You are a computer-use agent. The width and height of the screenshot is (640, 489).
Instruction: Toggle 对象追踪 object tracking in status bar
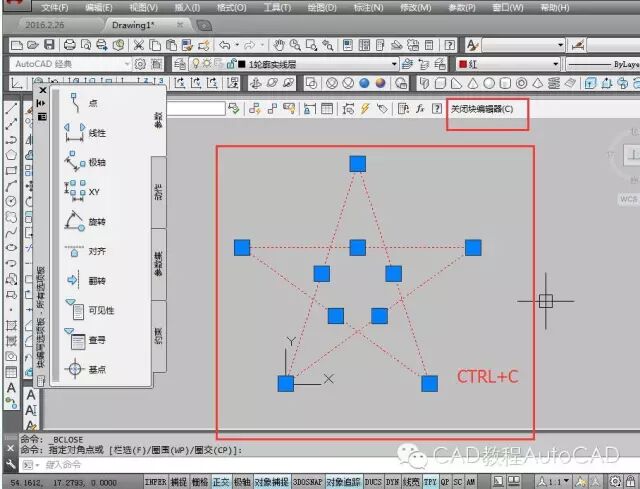coord(343,482)
